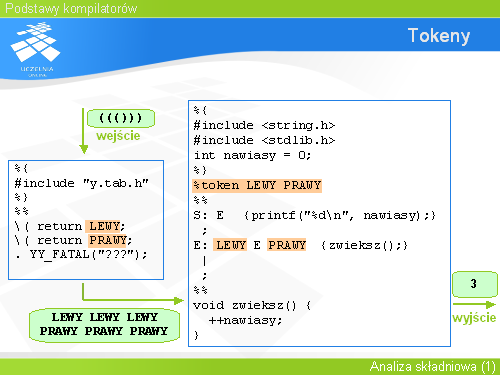This screenshot has width=500, height=375.
Task: Click highlighted PRAWY in the E rule
Action: click(287, 245)
